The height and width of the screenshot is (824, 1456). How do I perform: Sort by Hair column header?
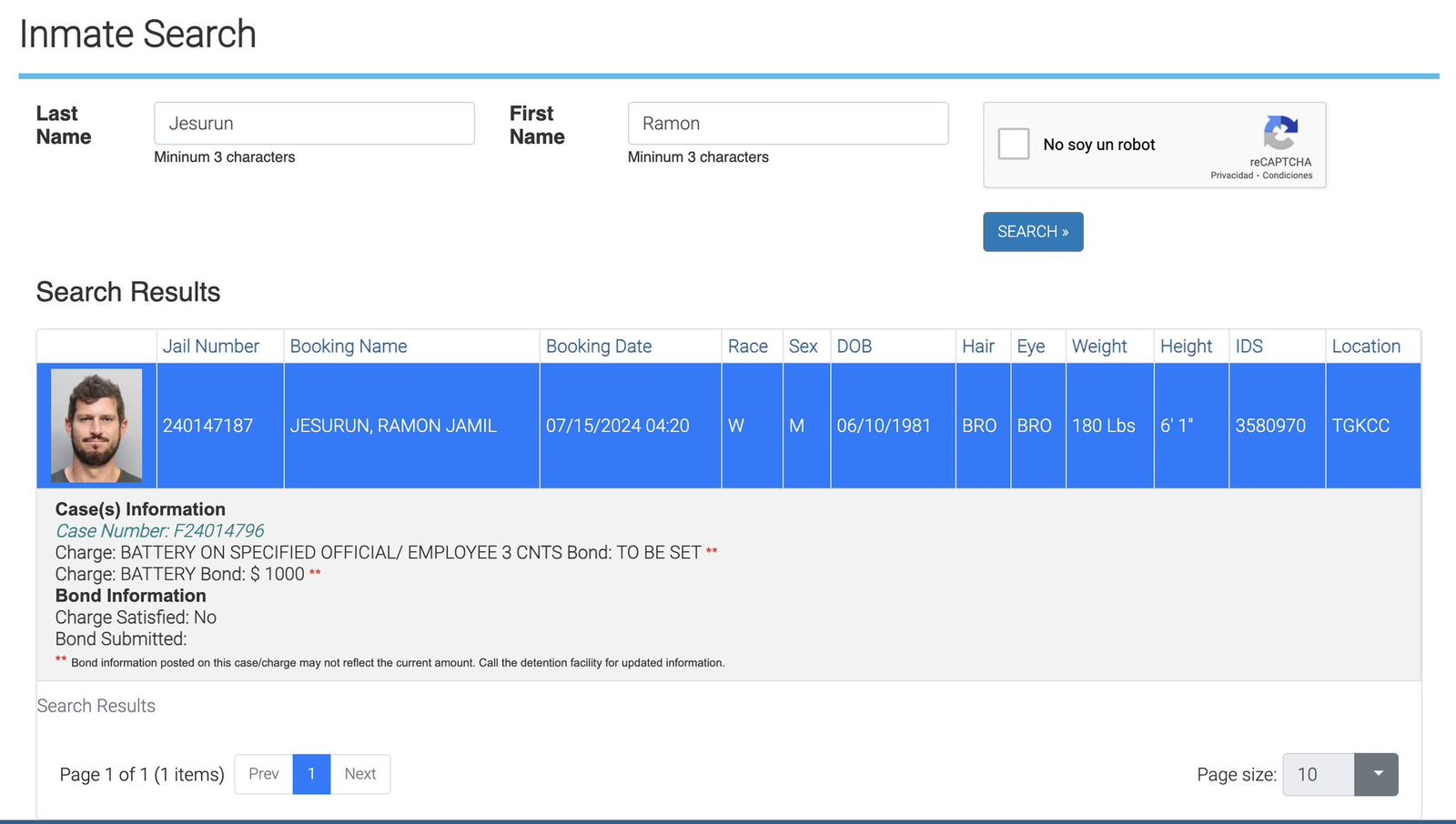[x=978, y=347]
